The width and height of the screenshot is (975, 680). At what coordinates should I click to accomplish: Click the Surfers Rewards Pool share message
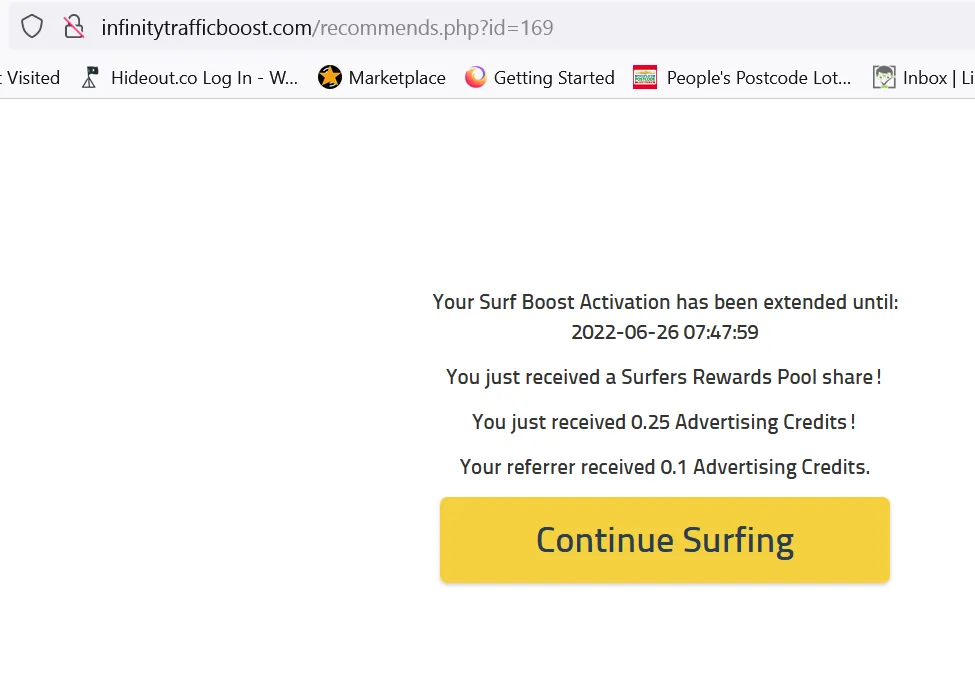tap(663, 377)
